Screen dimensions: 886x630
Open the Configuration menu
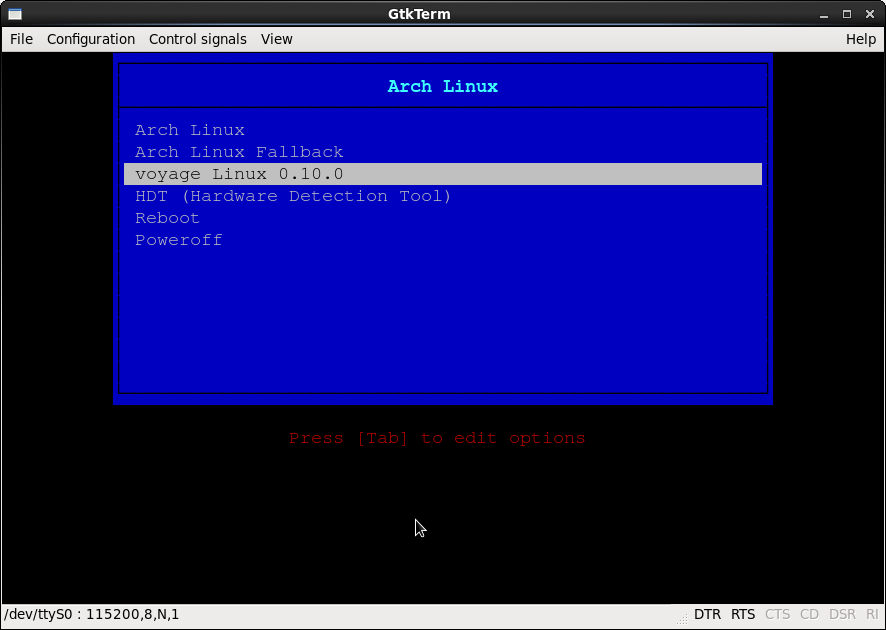[x=91, y=39]
